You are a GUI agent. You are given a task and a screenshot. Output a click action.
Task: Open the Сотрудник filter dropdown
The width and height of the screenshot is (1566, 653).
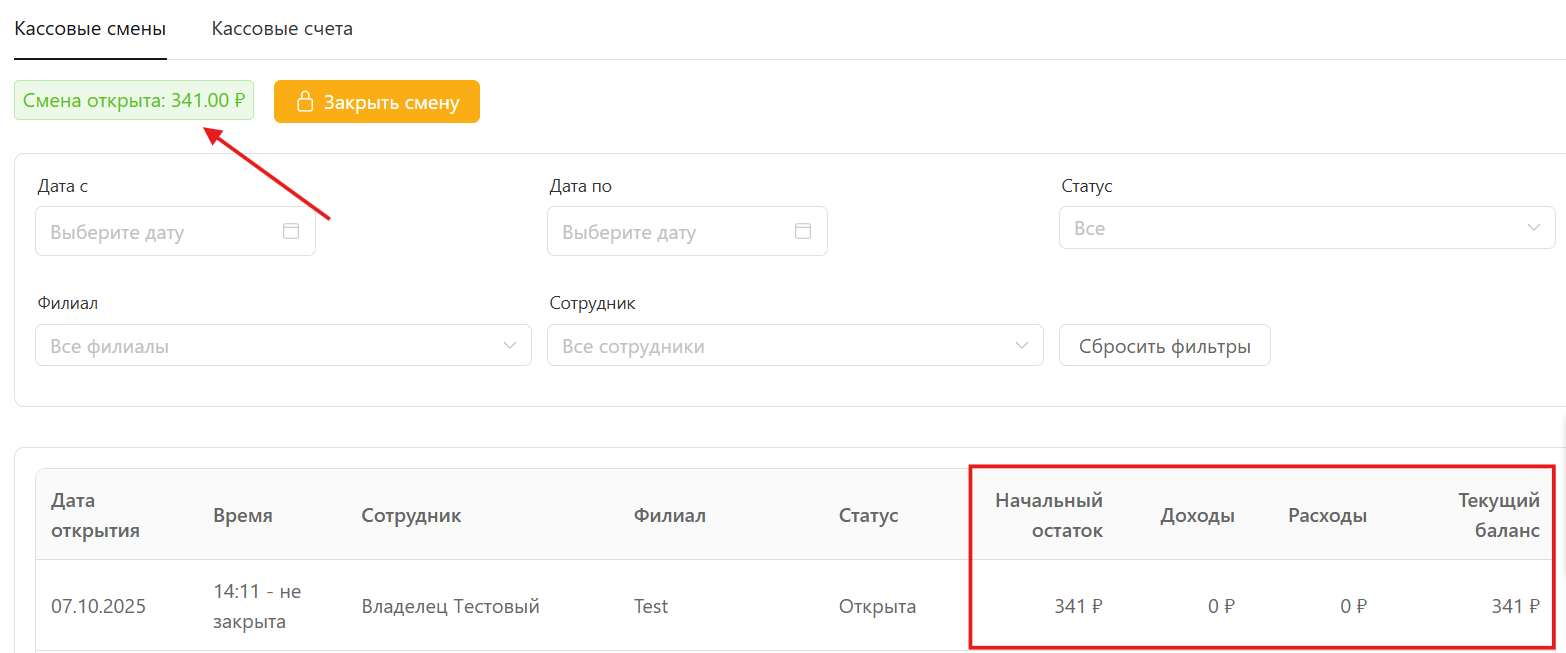coord(795,345)
